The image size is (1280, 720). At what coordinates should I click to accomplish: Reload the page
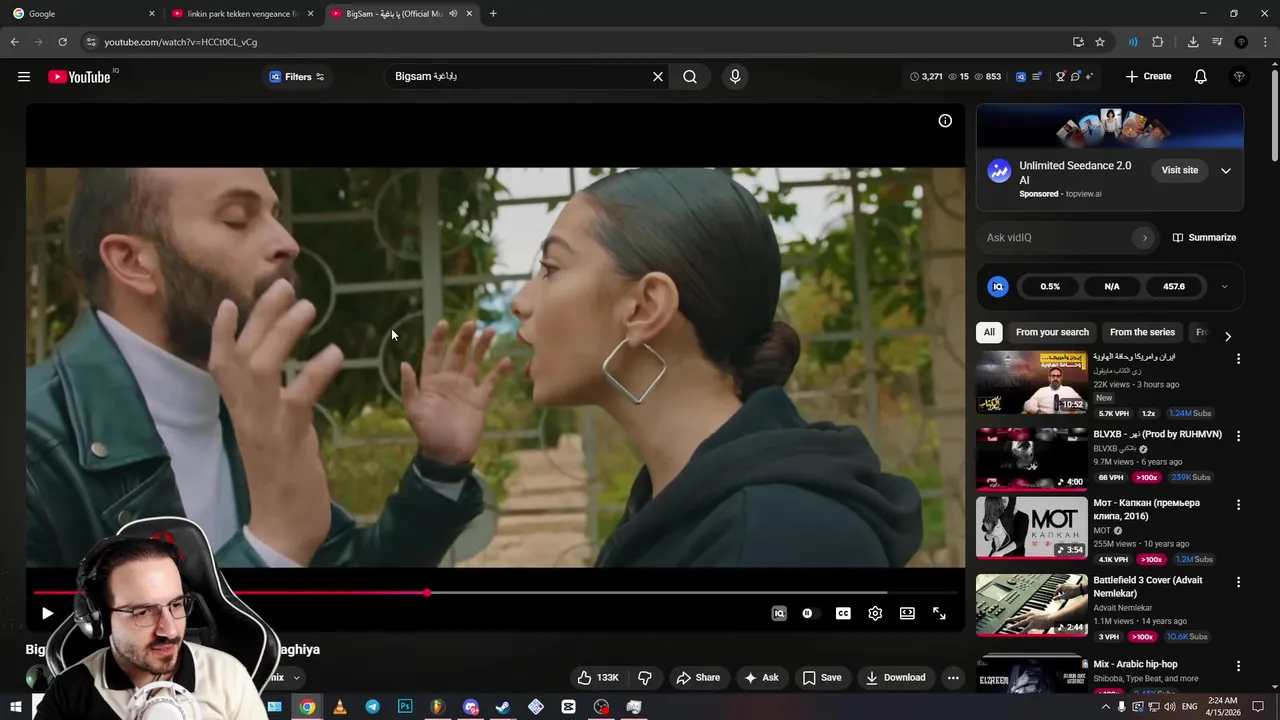tap(62, 42)
